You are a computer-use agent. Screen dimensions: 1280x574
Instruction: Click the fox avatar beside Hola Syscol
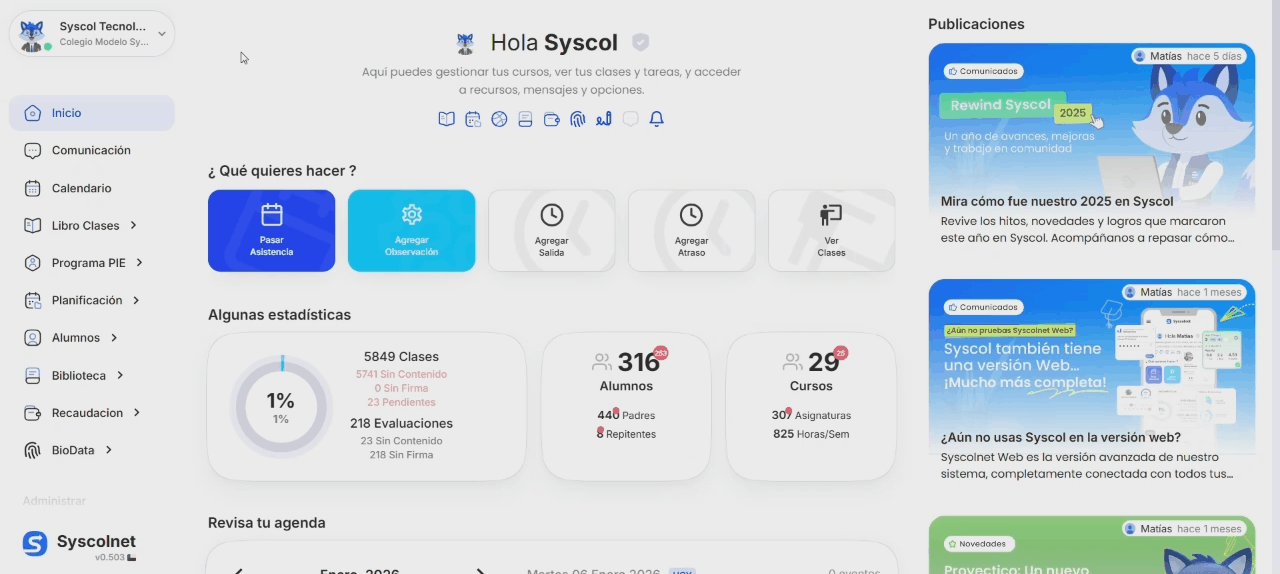point(465,43)
